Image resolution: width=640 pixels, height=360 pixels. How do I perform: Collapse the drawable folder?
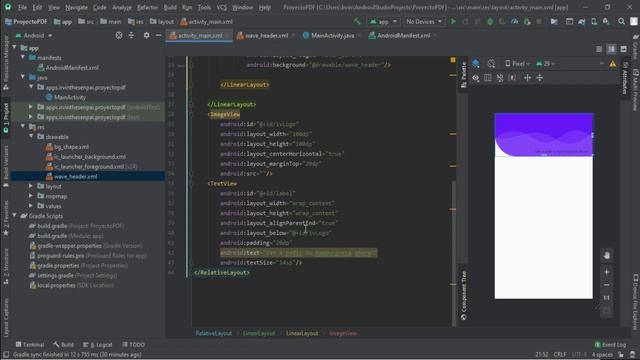pos(31,137)
